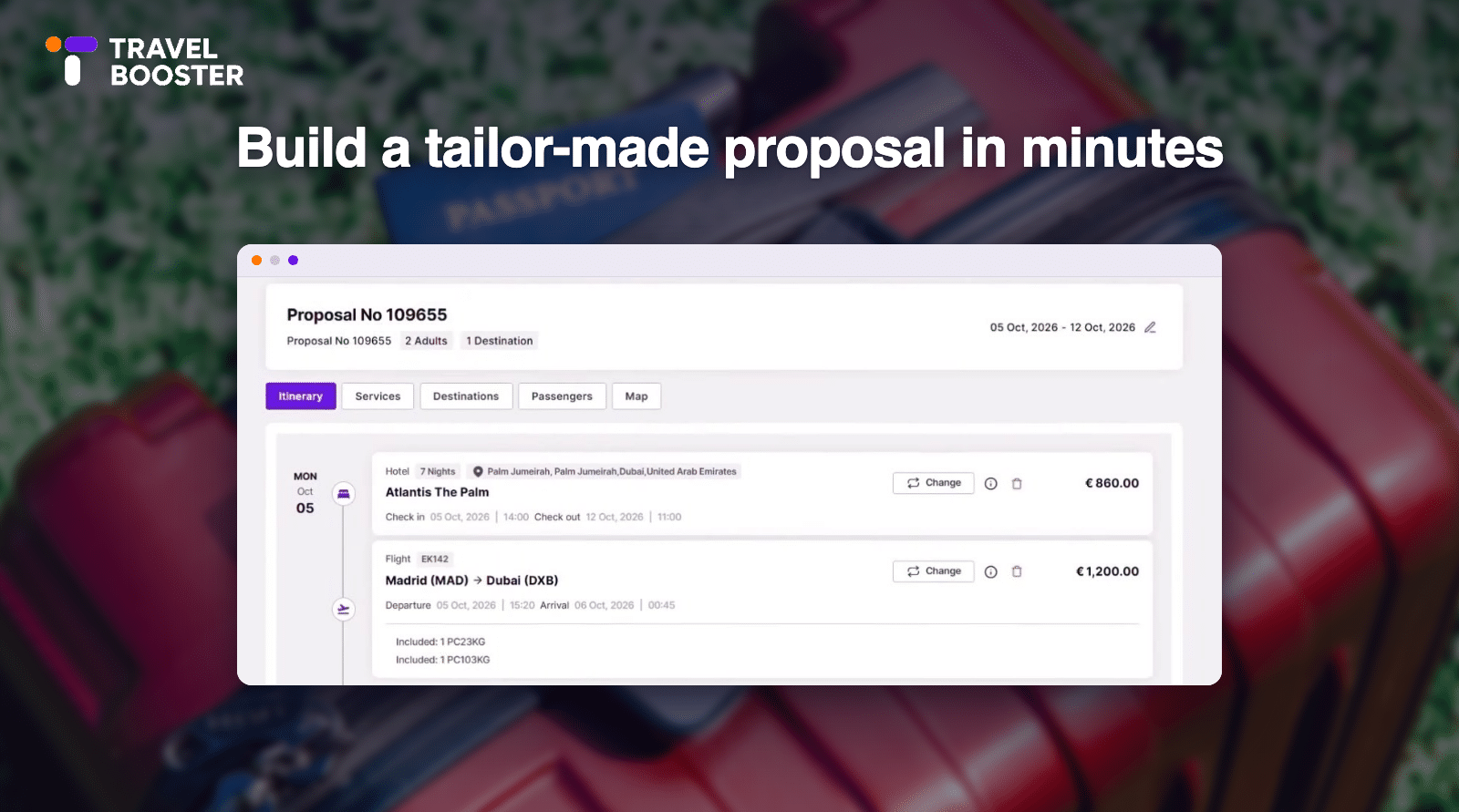Change the Madrid to Dubai flight
The width and height of the screenshot is (1459, 812).
934,571
